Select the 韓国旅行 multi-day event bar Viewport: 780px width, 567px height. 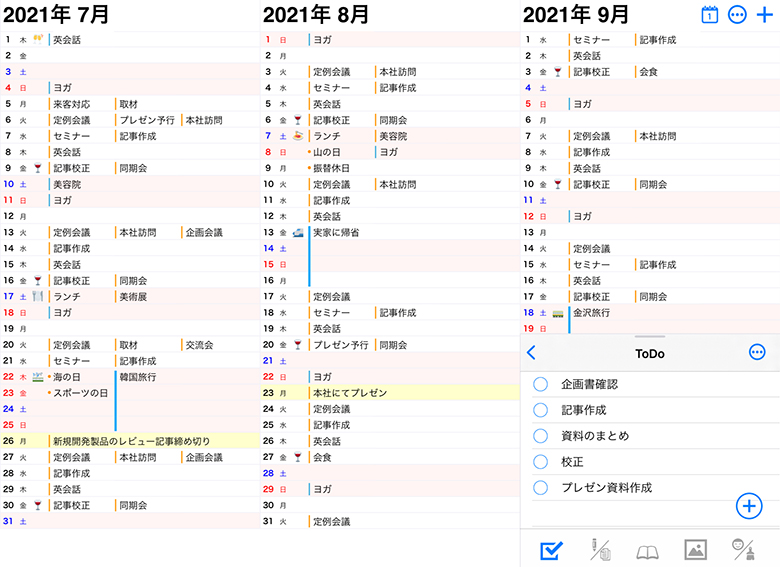142,377
